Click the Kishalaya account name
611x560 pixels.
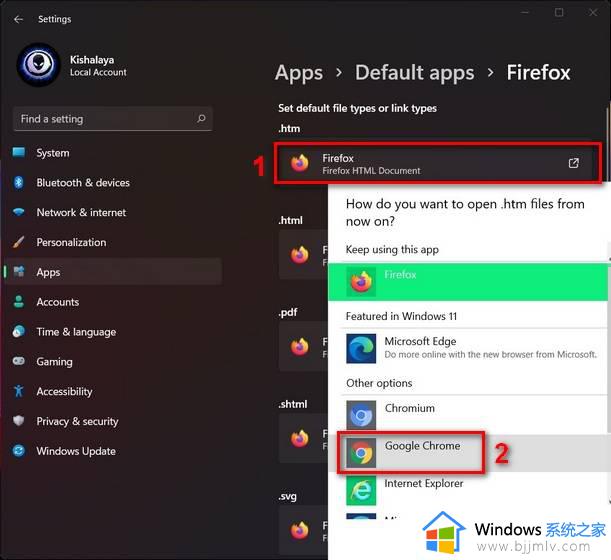coord(92,60)
